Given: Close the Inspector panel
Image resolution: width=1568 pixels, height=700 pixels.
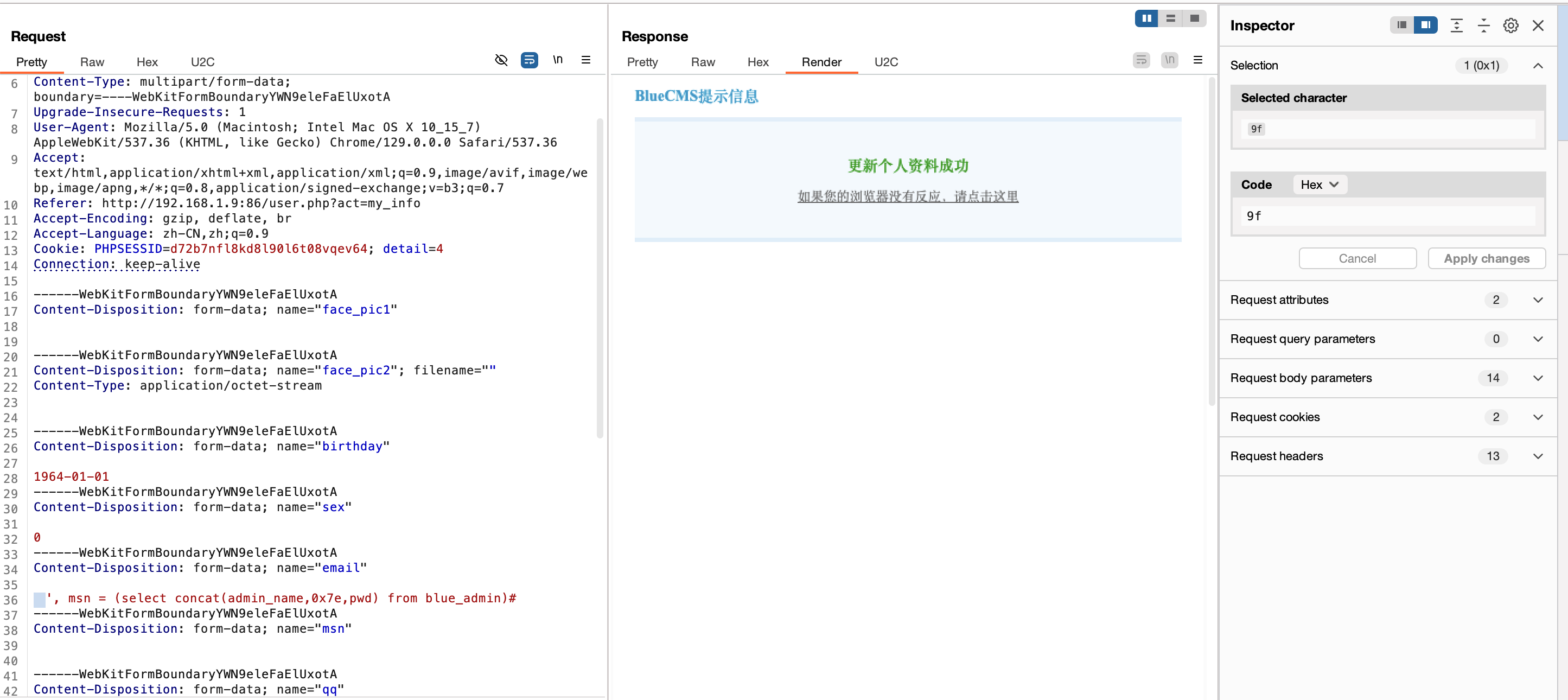Looking at the screenshot, I should (1538, 26).
